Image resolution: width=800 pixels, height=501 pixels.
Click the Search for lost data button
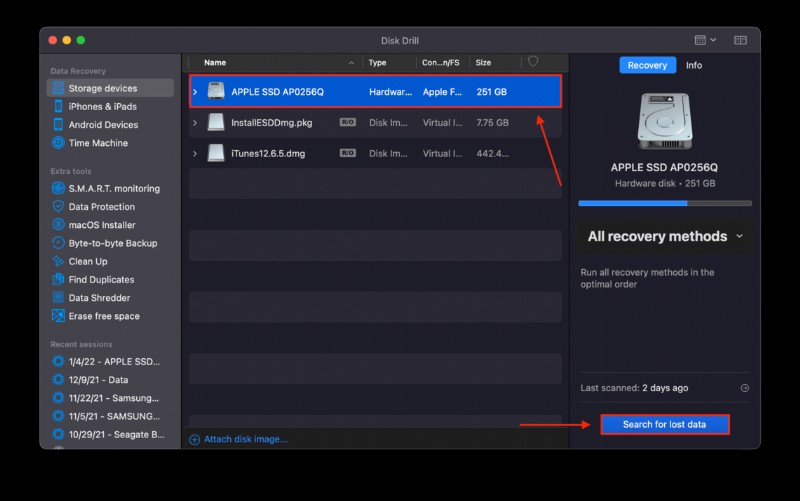pos(665,424)
